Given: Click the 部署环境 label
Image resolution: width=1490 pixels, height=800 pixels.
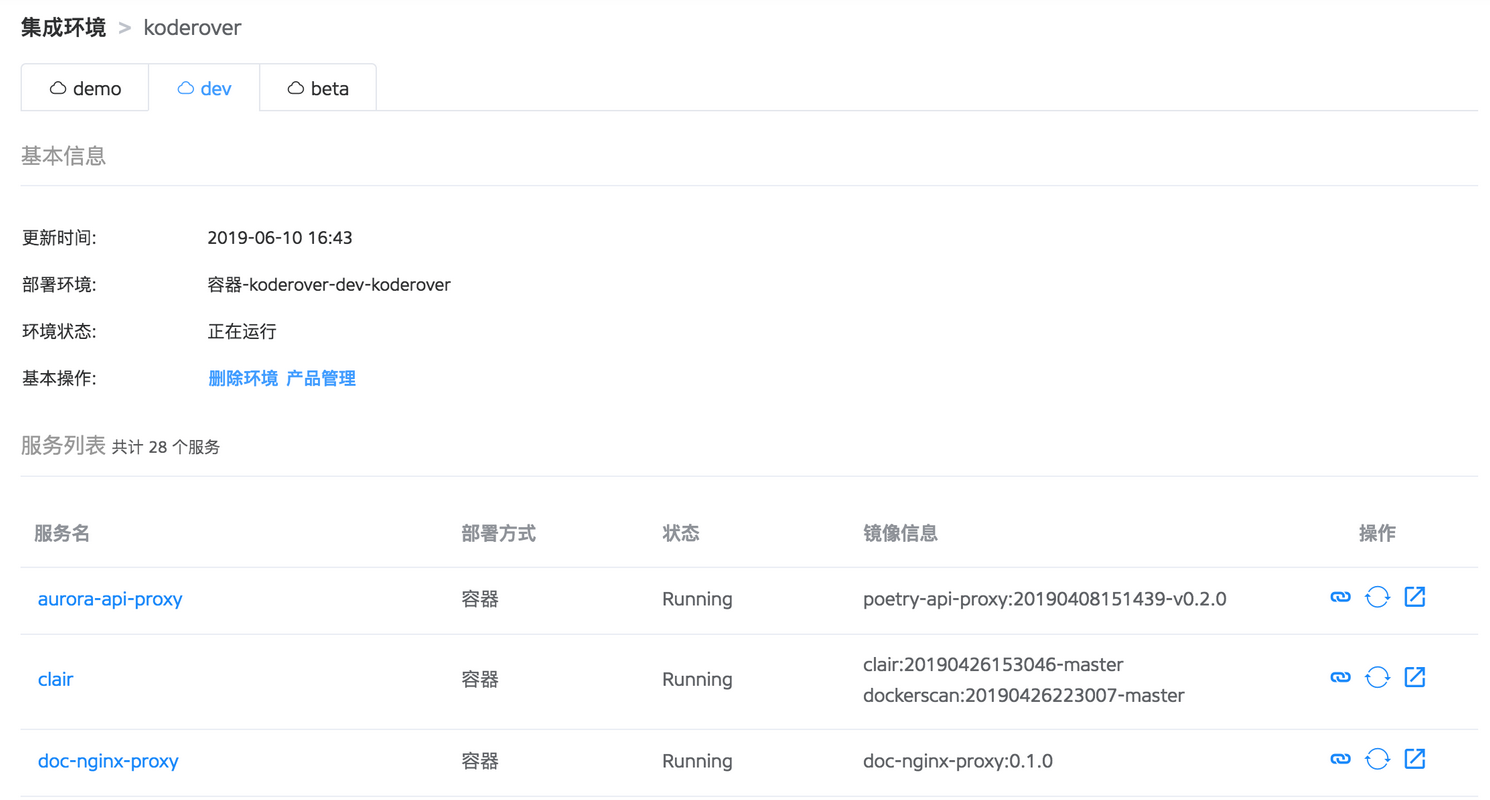Looking at the screenshot, I should click(59, 285).
